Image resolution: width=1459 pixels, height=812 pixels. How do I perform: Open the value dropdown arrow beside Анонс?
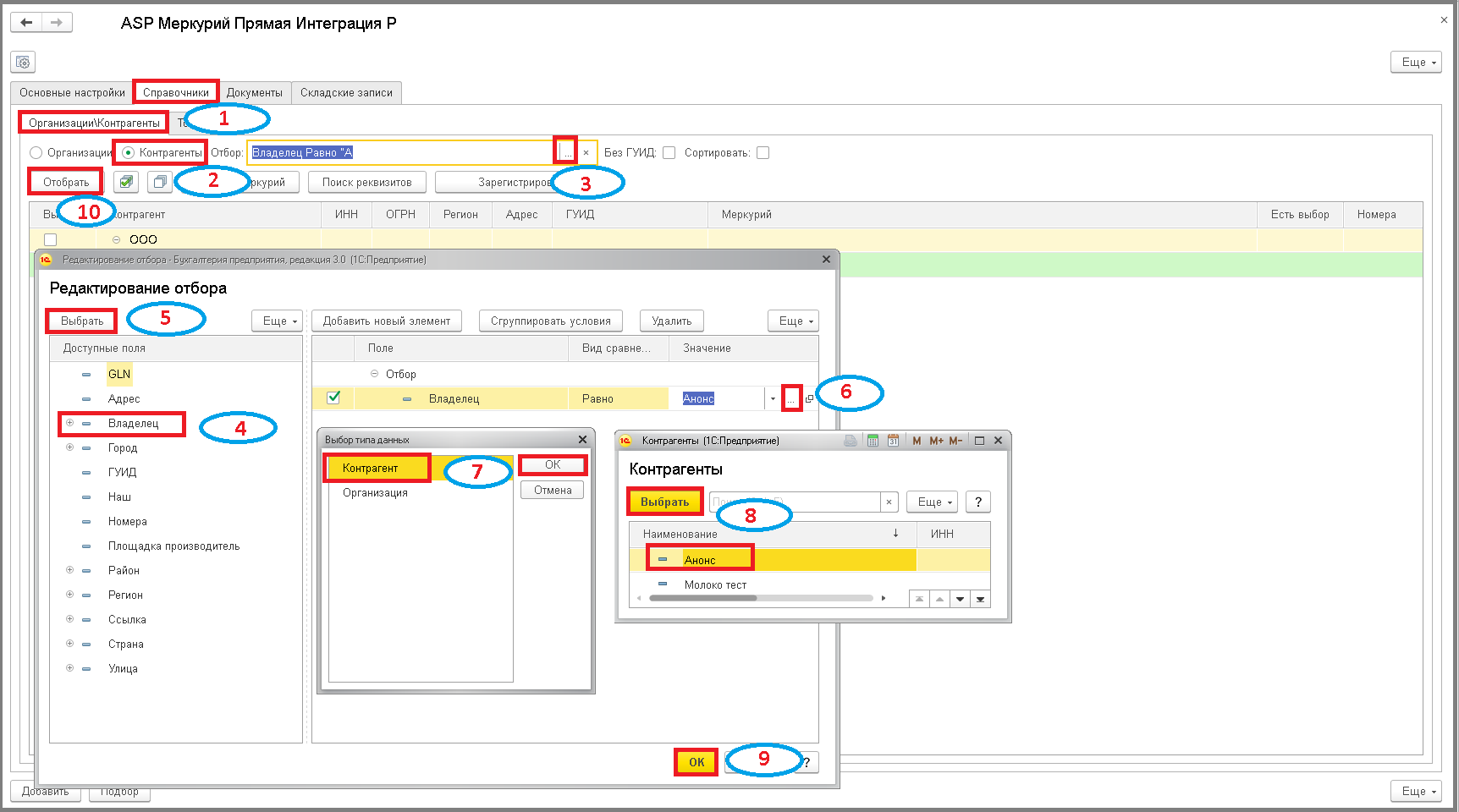click(x=773, y=399)
